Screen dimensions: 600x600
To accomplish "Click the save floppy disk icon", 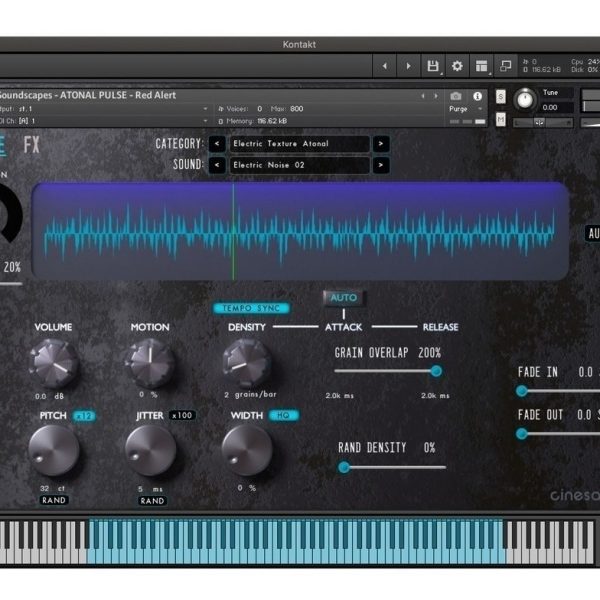I will 433,66.
